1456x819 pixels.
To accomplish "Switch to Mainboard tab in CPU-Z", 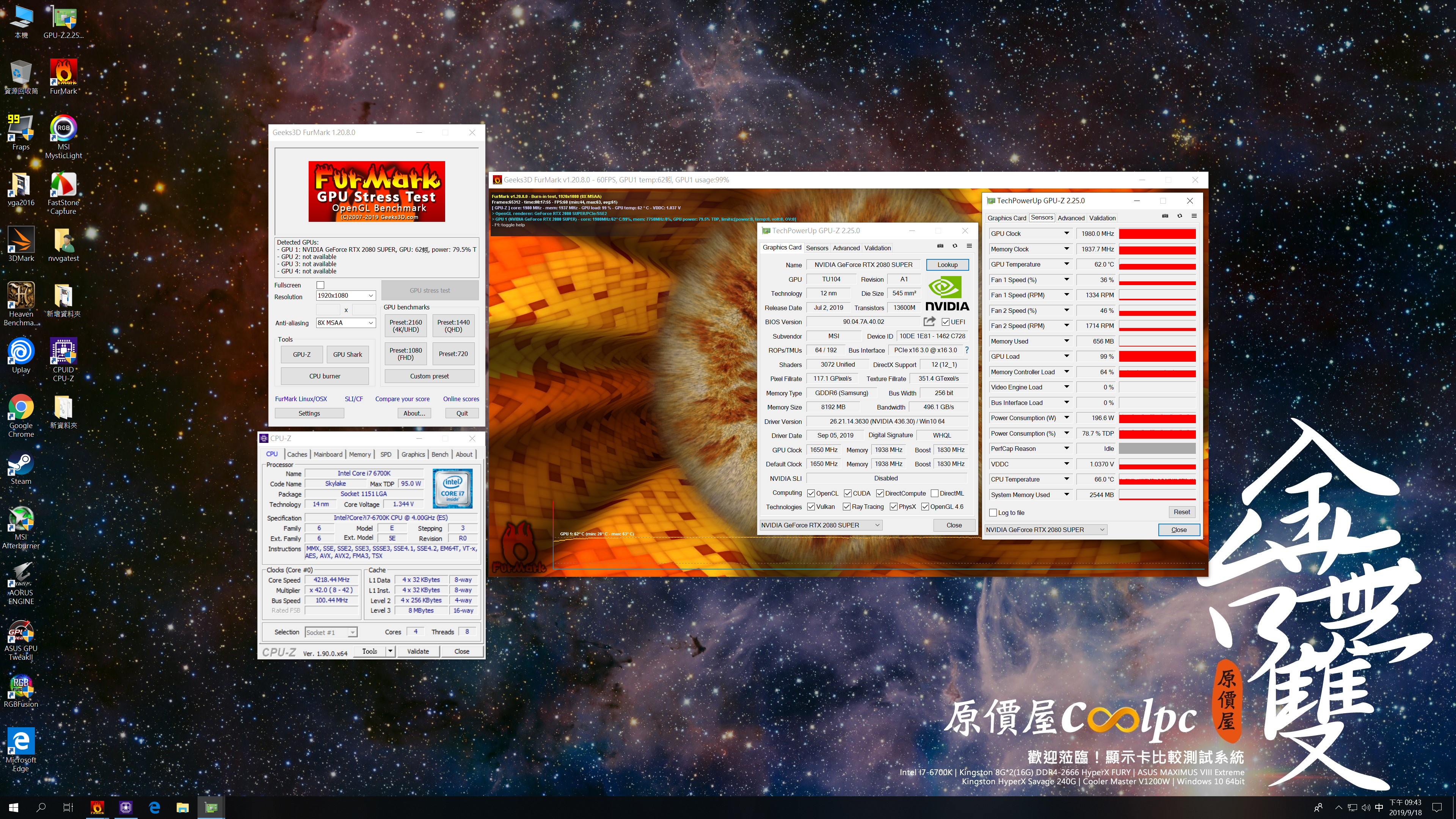I will 328,455.
